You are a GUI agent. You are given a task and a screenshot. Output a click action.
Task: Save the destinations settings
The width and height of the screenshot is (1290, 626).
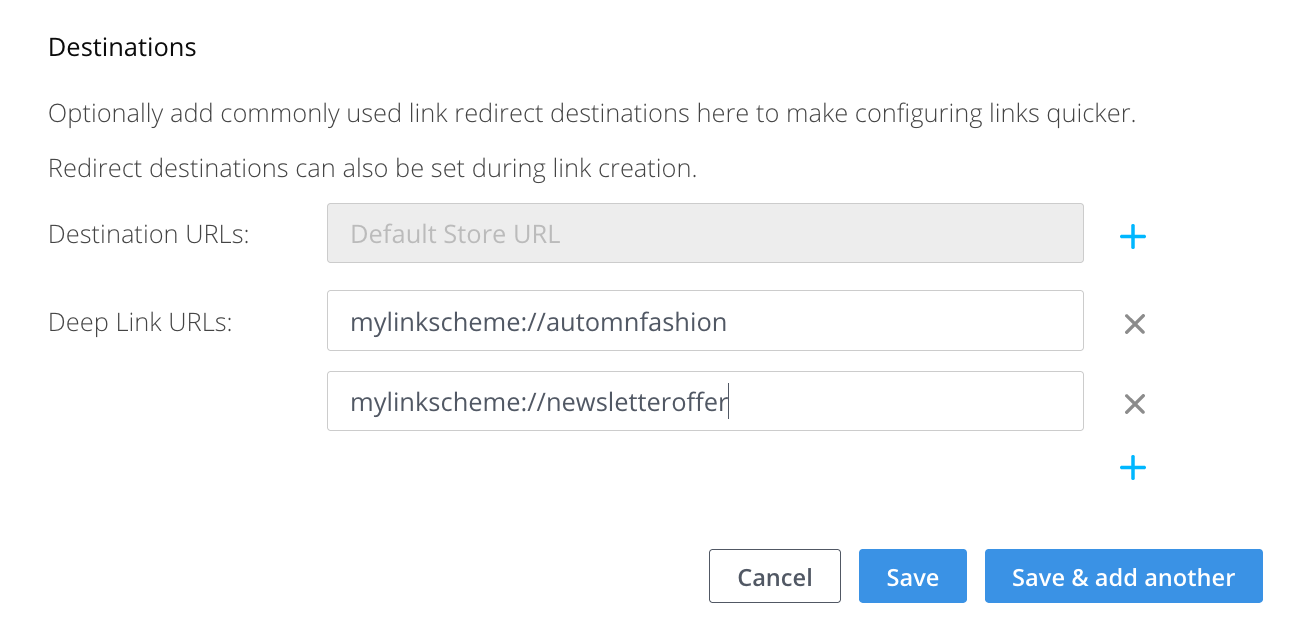[x=912, y=577]
